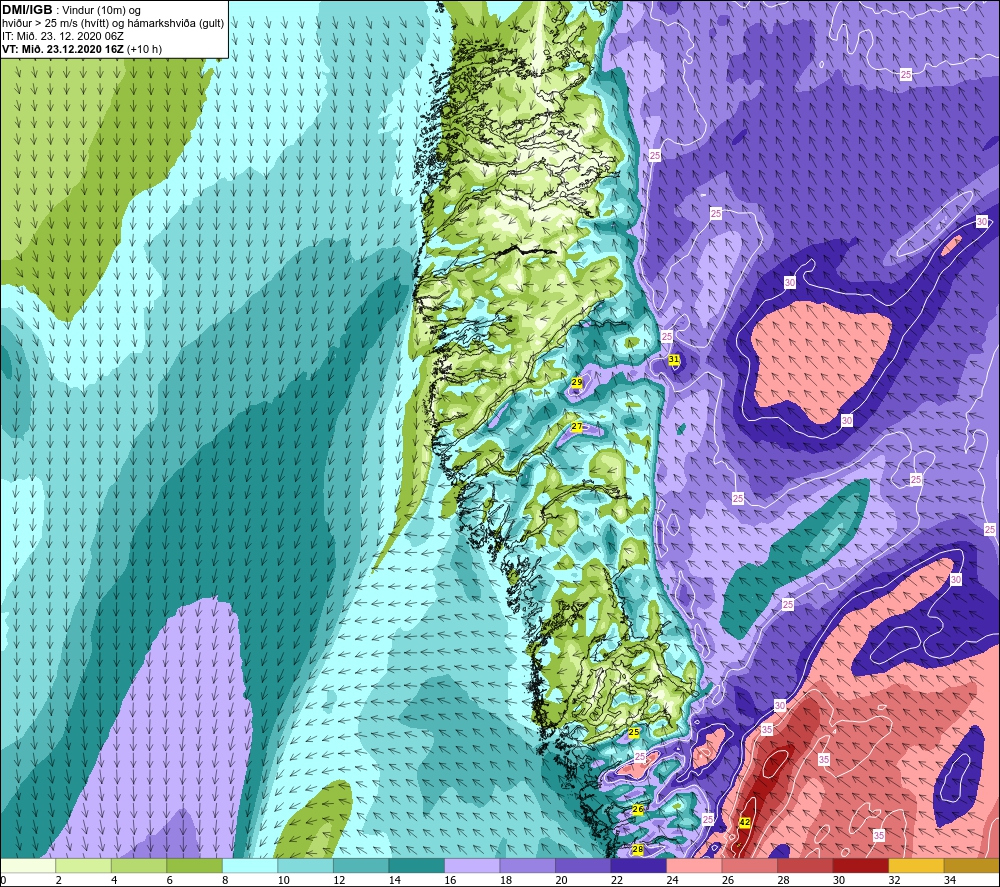The height and width of the screenshot is (887, 1000).
Task: Select the 0–2 m/s legend color swatch
Action: (x=28, y=866)
